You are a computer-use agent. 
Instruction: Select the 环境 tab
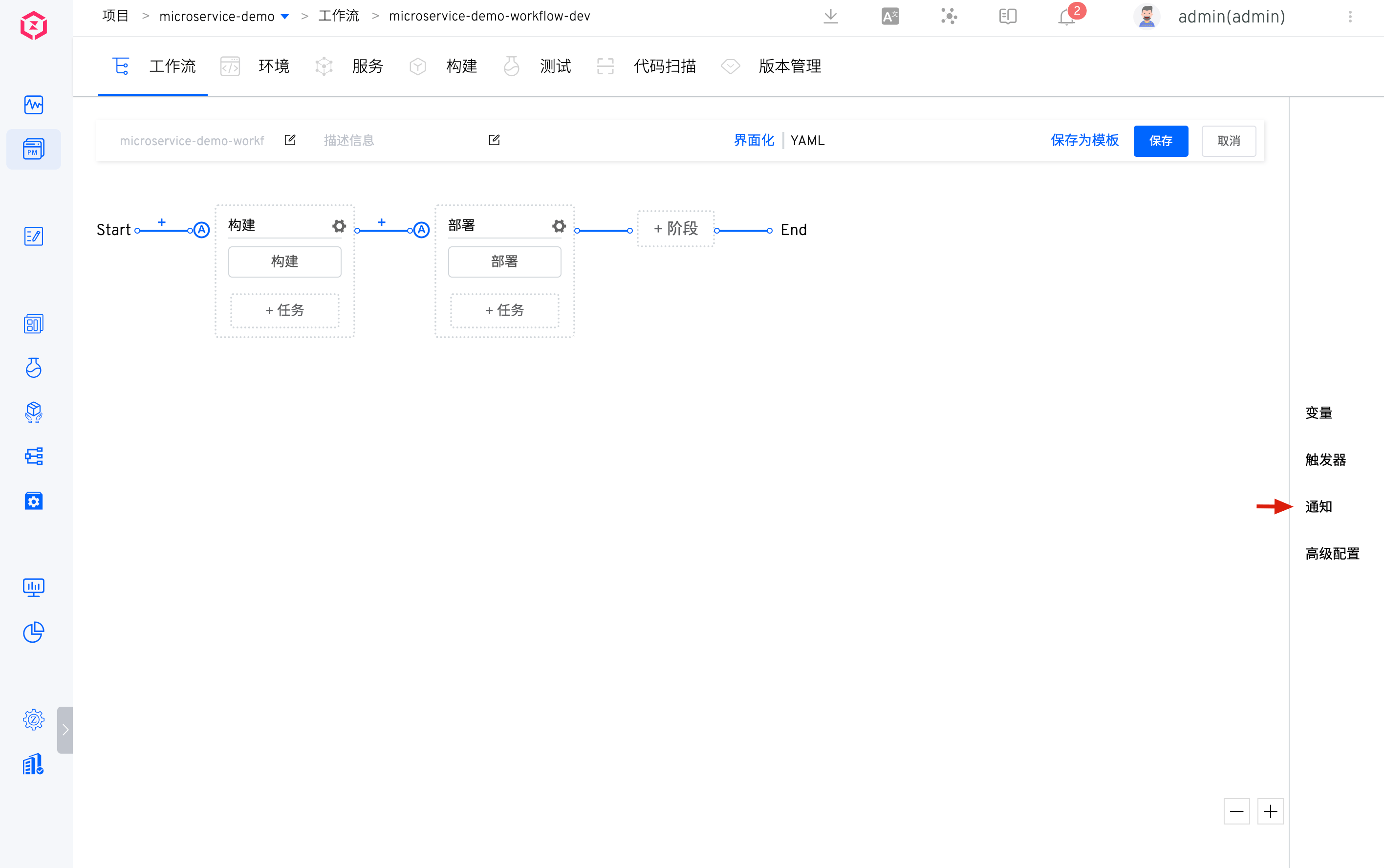point(255,66)
